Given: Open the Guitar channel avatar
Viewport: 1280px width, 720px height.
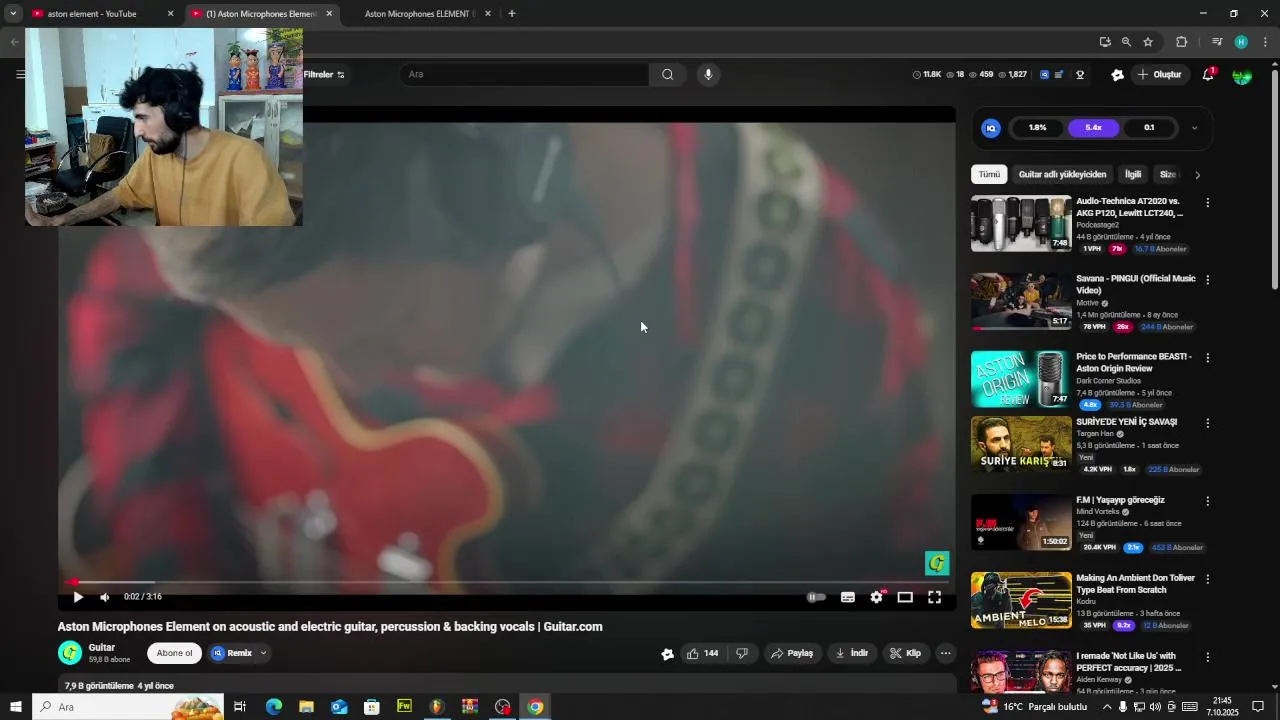Looking at the screenshot, I should tap(70, 653).
